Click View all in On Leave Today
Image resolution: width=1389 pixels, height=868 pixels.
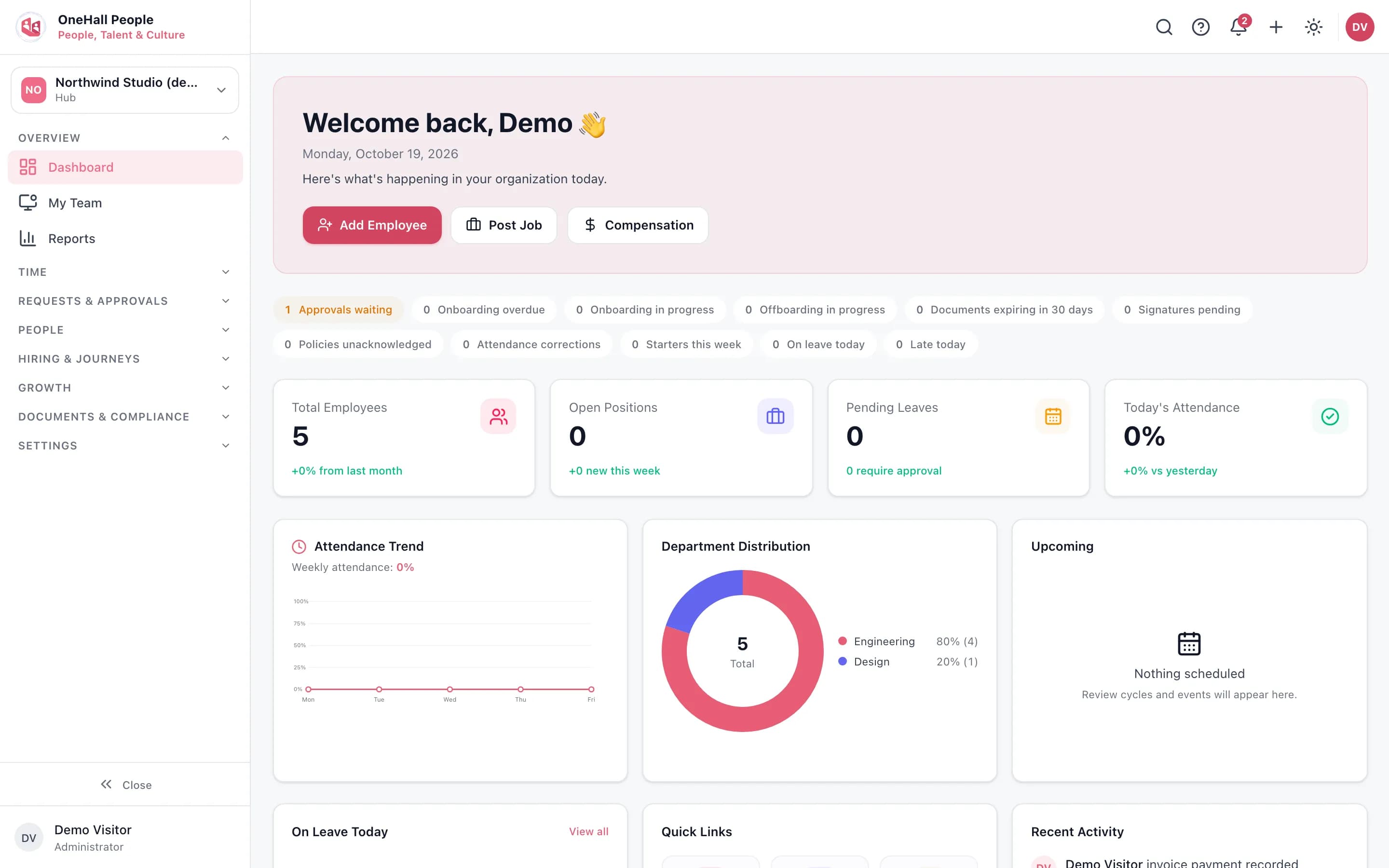pos(588,831)
